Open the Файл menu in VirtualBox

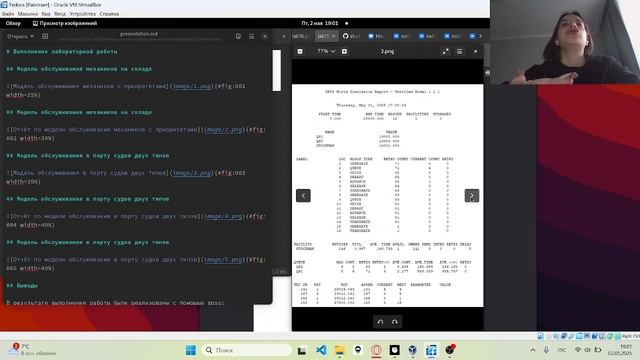click(x=8, y=14)
